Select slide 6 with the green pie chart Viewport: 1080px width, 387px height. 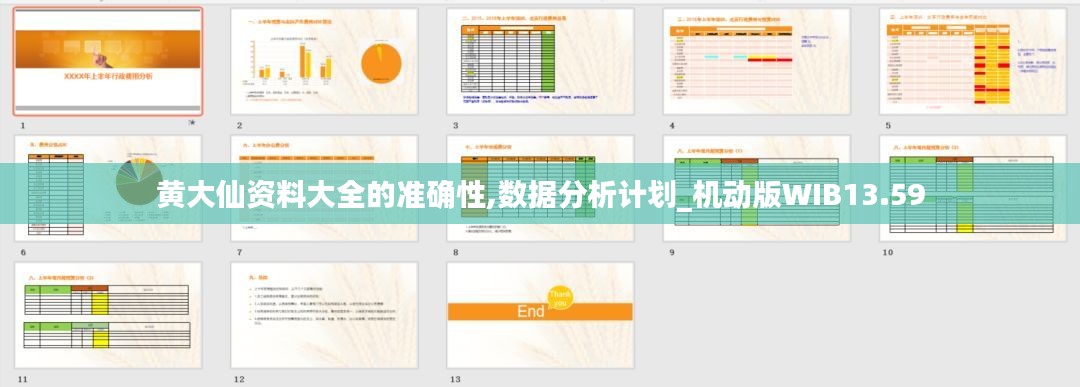108,188
